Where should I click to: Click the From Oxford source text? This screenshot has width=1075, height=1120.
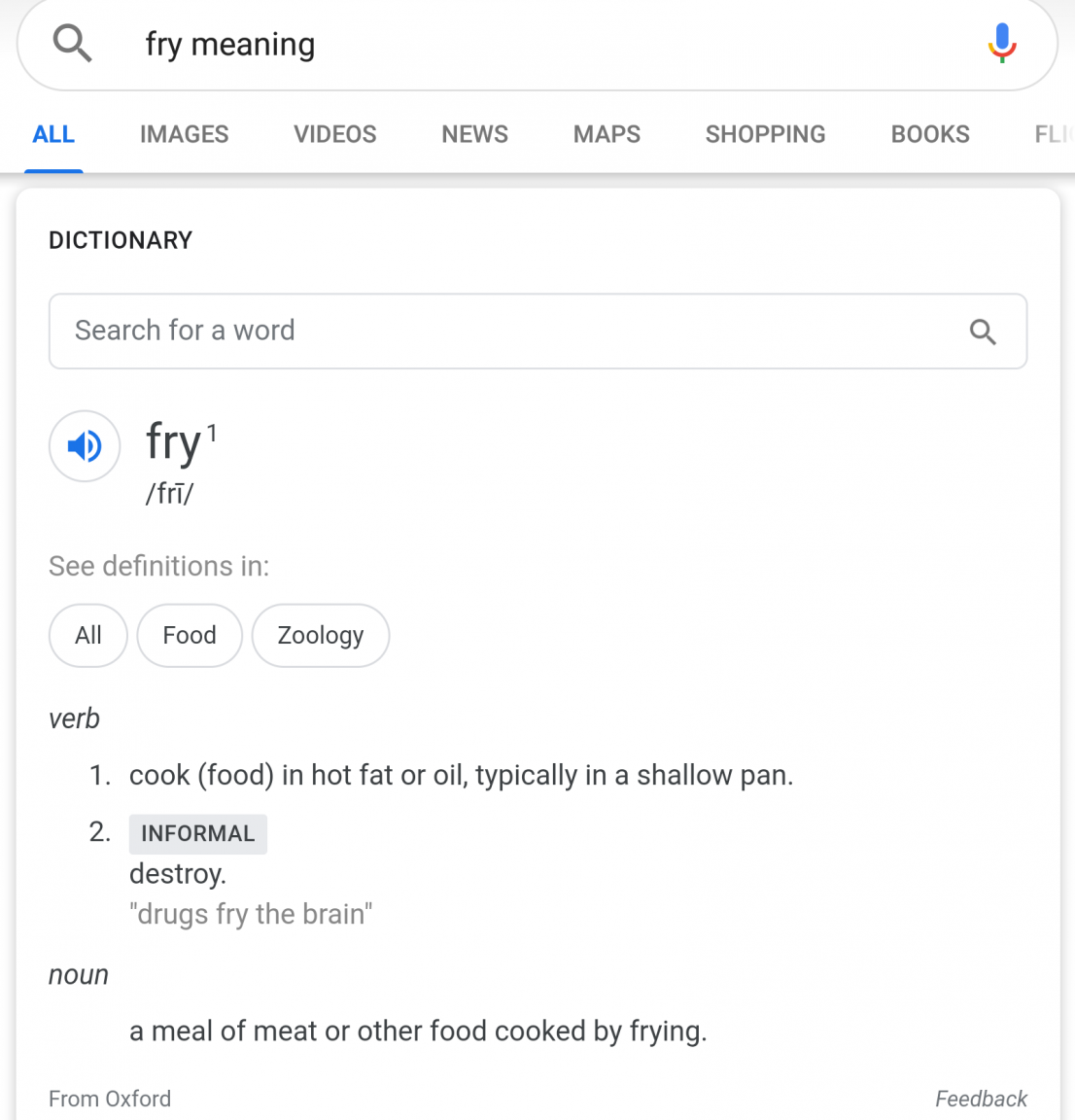pyautogui.click(x=110, y=1099)
